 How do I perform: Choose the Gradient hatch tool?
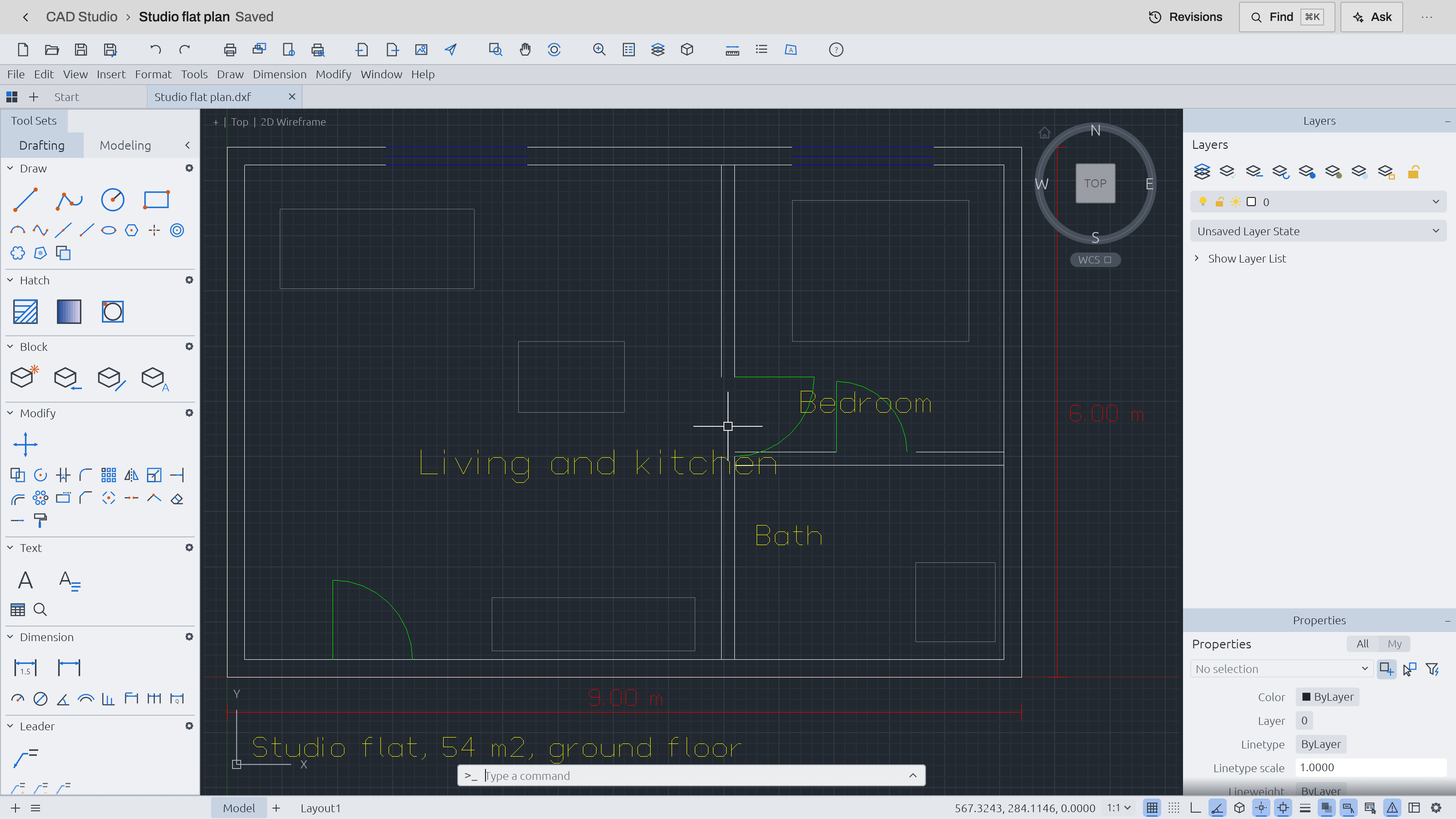click(x=69, y=311)
